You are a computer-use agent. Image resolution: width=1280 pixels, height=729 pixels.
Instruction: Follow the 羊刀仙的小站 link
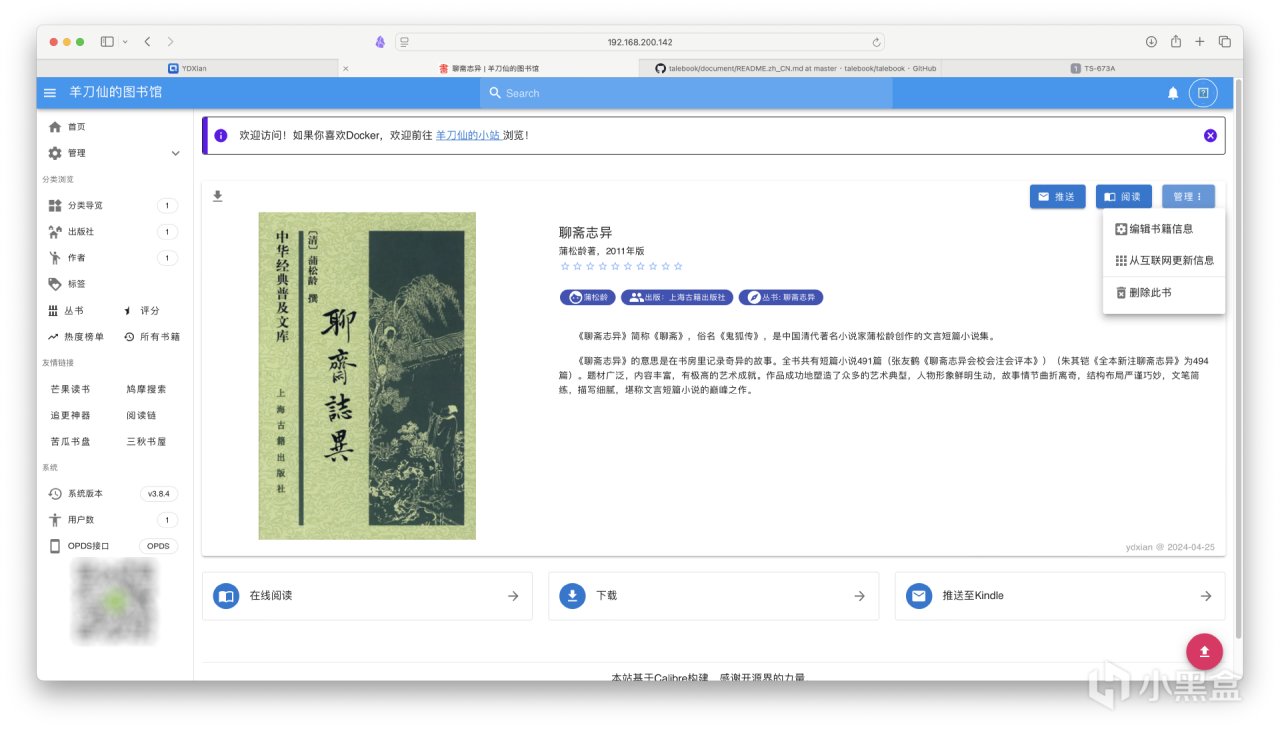[467, 135]
